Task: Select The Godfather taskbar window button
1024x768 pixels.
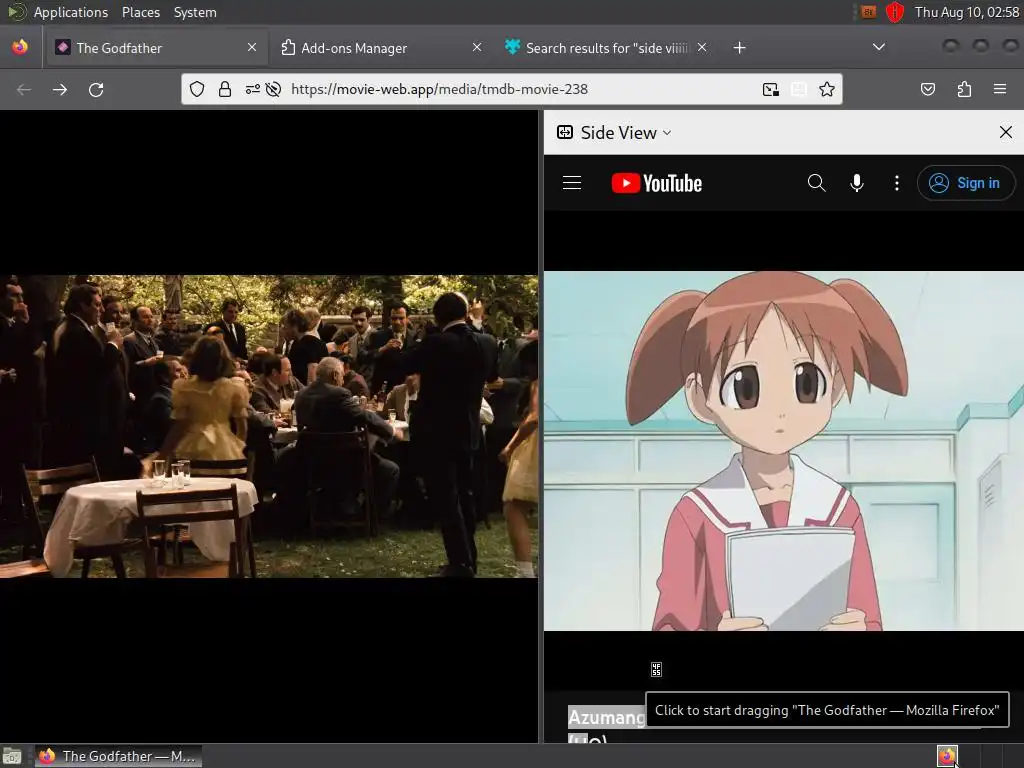Action: [x=118, y=756]
